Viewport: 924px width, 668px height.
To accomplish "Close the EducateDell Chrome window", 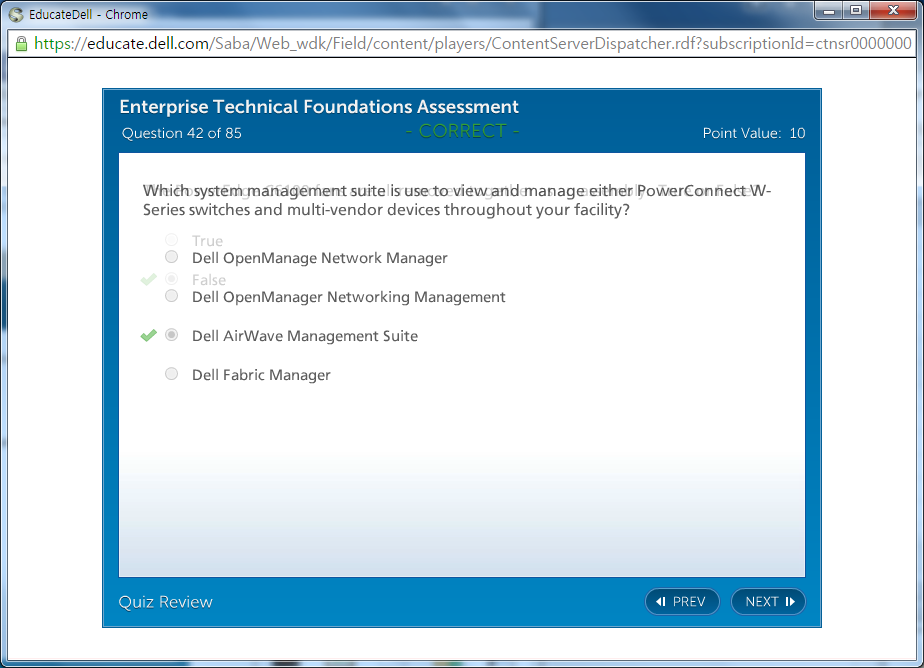I will [x=892, y=11].
